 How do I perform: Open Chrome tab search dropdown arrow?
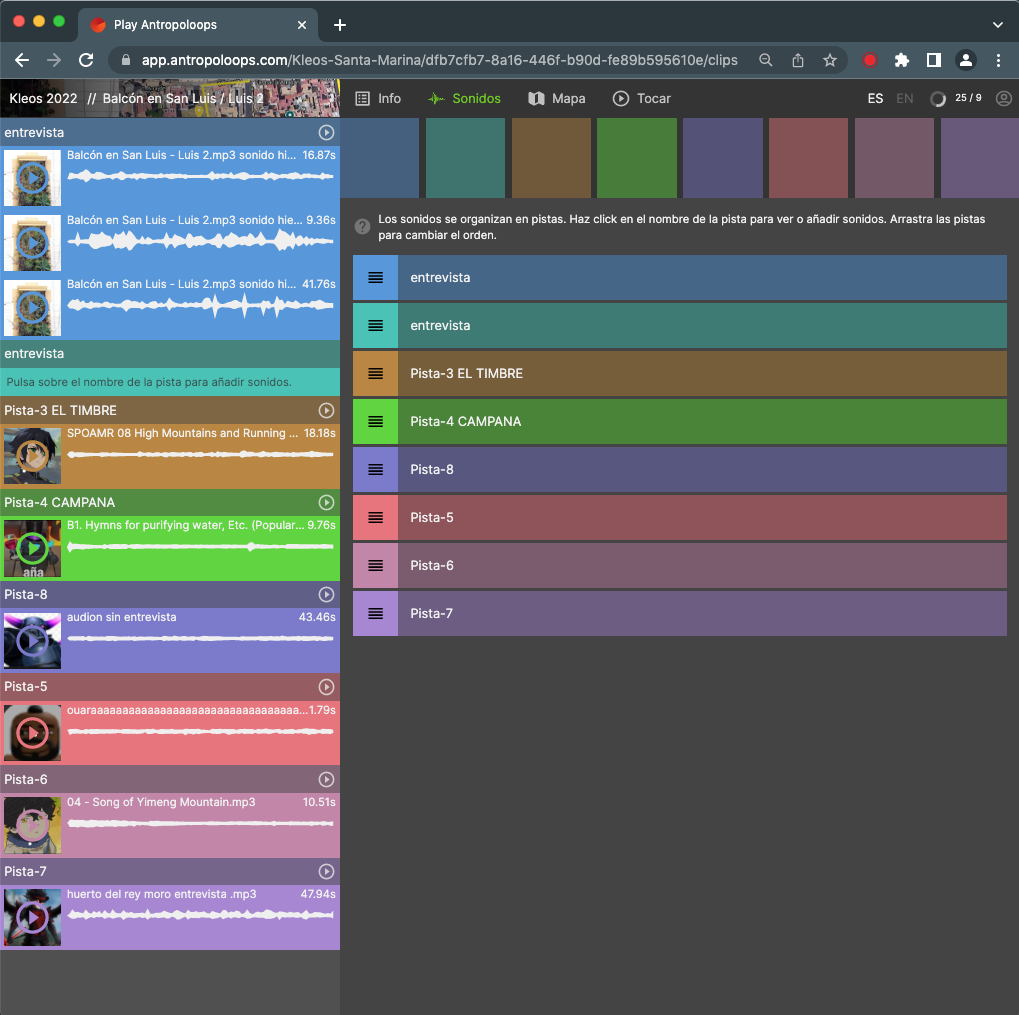coord(997,24)
